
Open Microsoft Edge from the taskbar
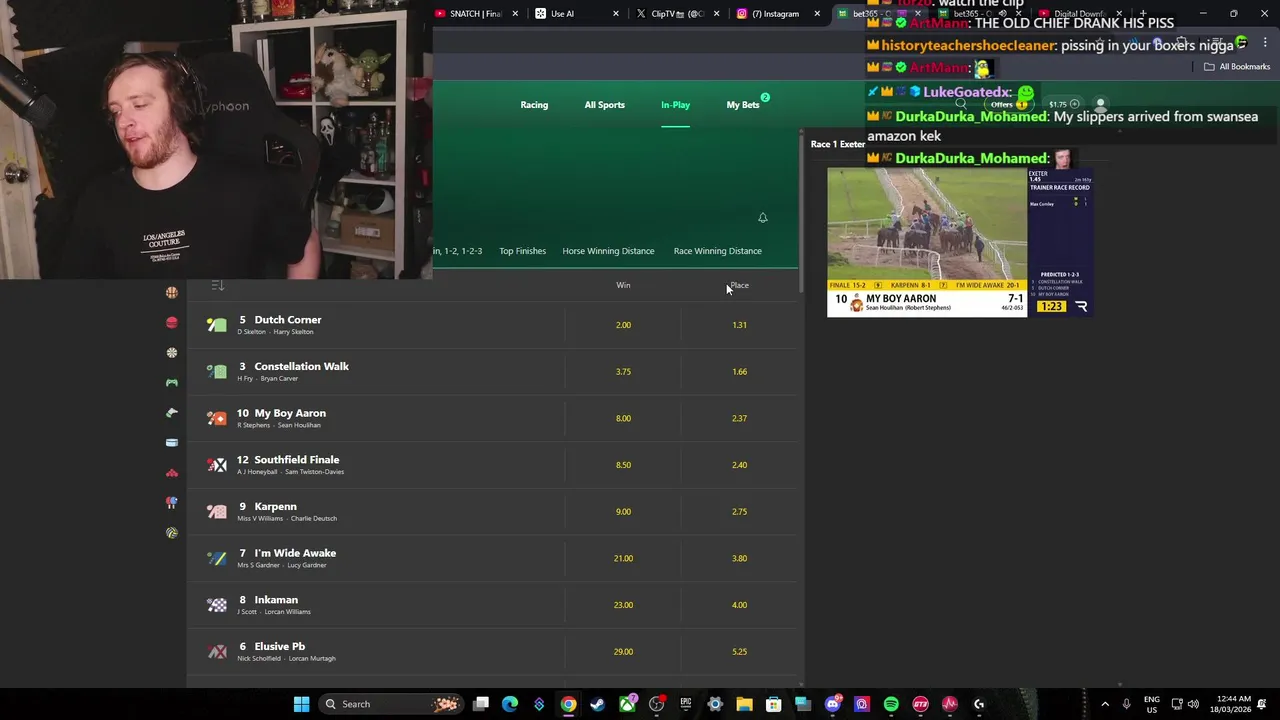coord(510,704)
